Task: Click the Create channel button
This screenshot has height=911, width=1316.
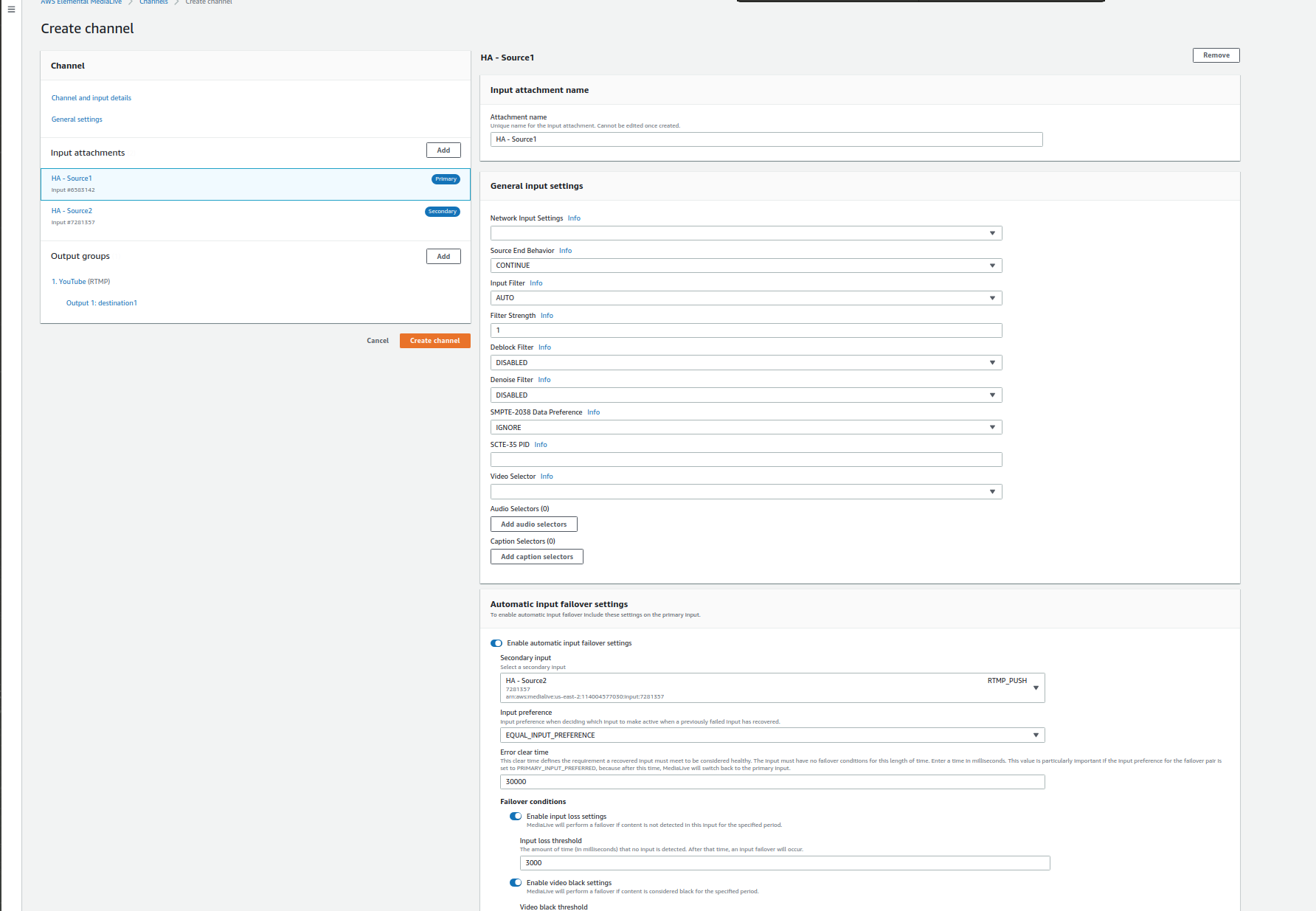Action: click(x=435, y=341)
